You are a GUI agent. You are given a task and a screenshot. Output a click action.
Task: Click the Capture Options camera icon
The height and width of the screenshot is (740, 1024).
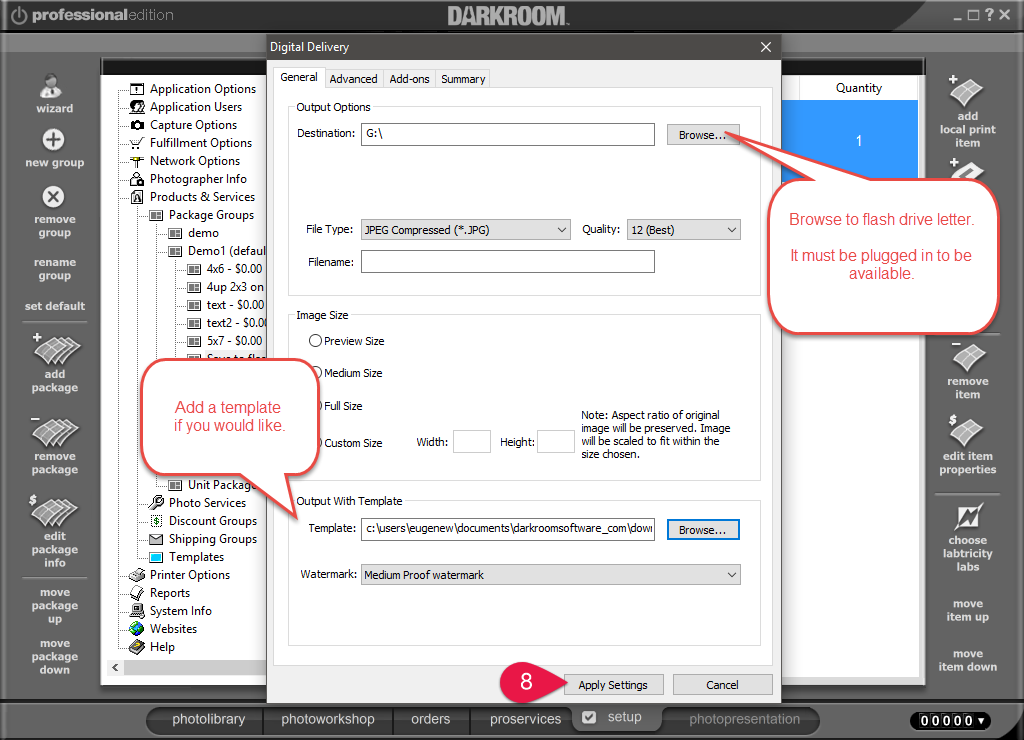137,125
